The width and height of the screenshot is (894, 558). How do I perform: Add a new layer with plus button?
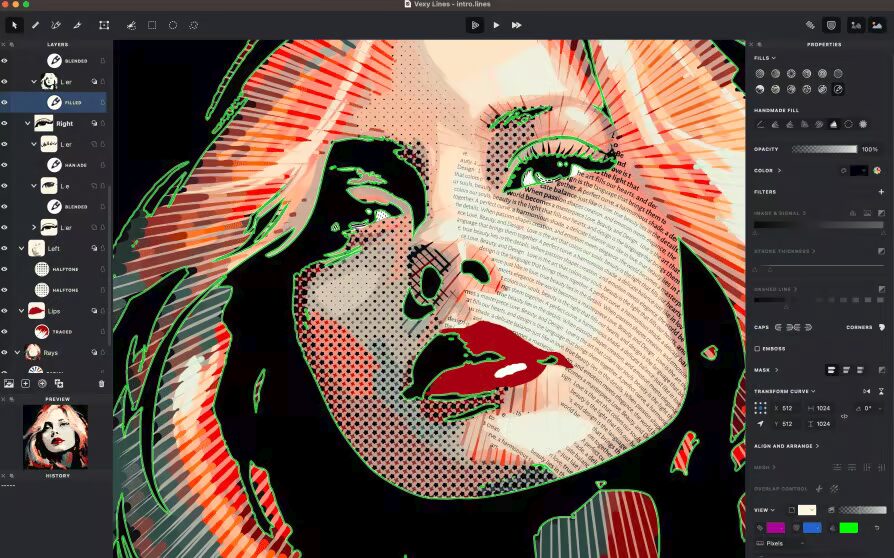coord(25,384)
